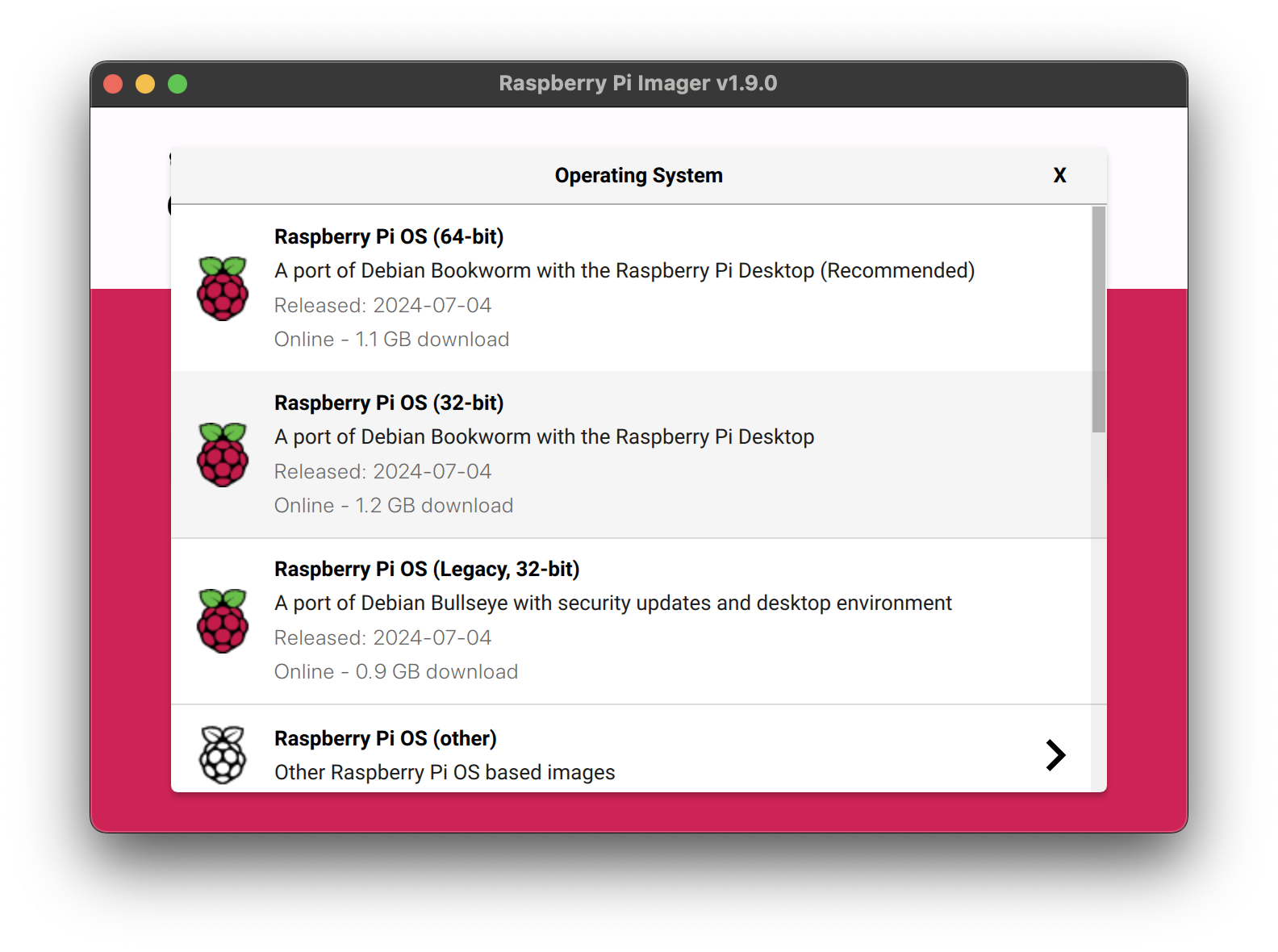Viewport: 1278px width, 952px height.
Task: Open Raspberry Pi OS (other) entry title
Action: tap(386, 738)
